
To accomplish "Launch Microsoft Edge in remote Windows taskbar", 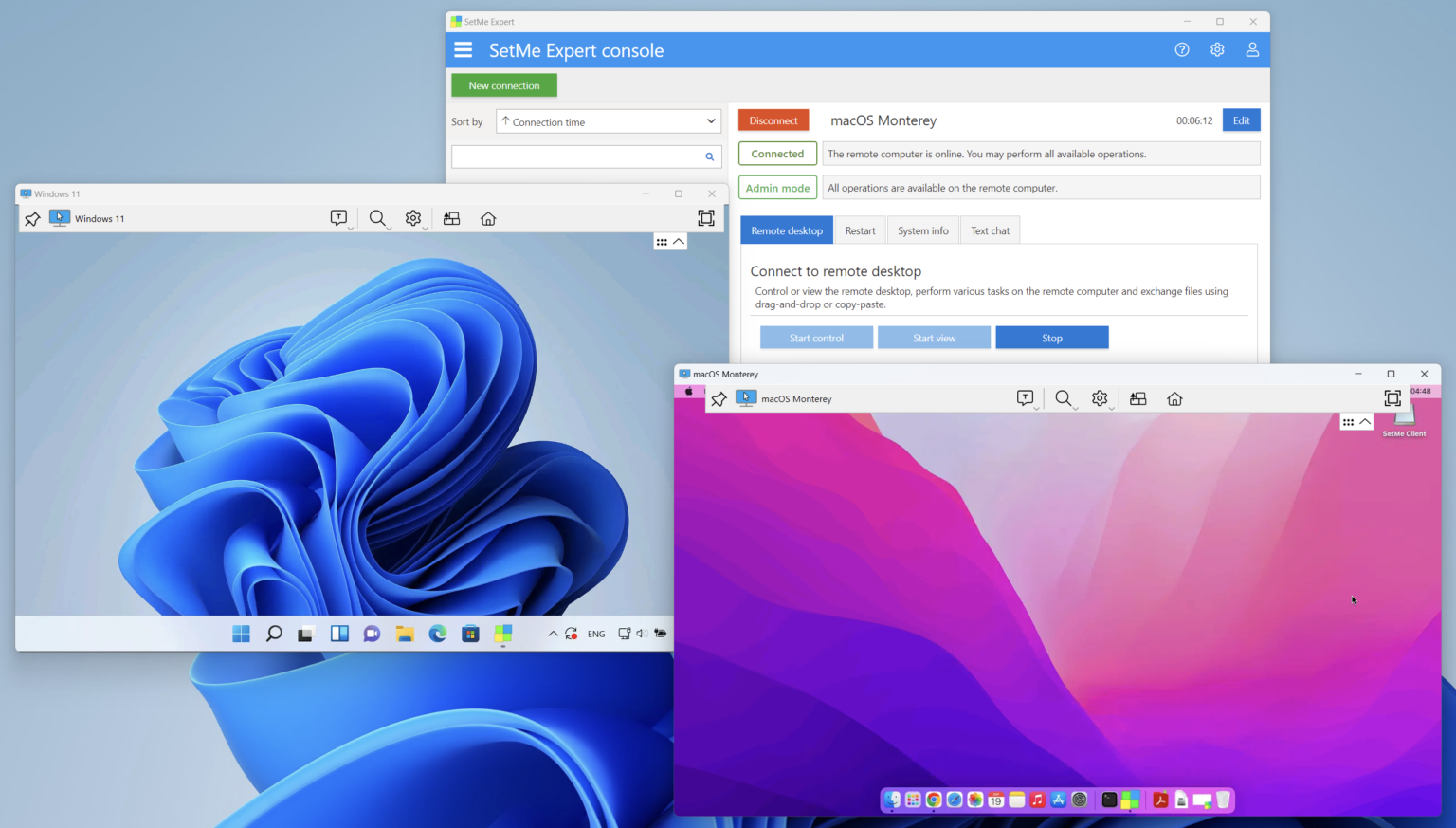I will click(437, 634).
